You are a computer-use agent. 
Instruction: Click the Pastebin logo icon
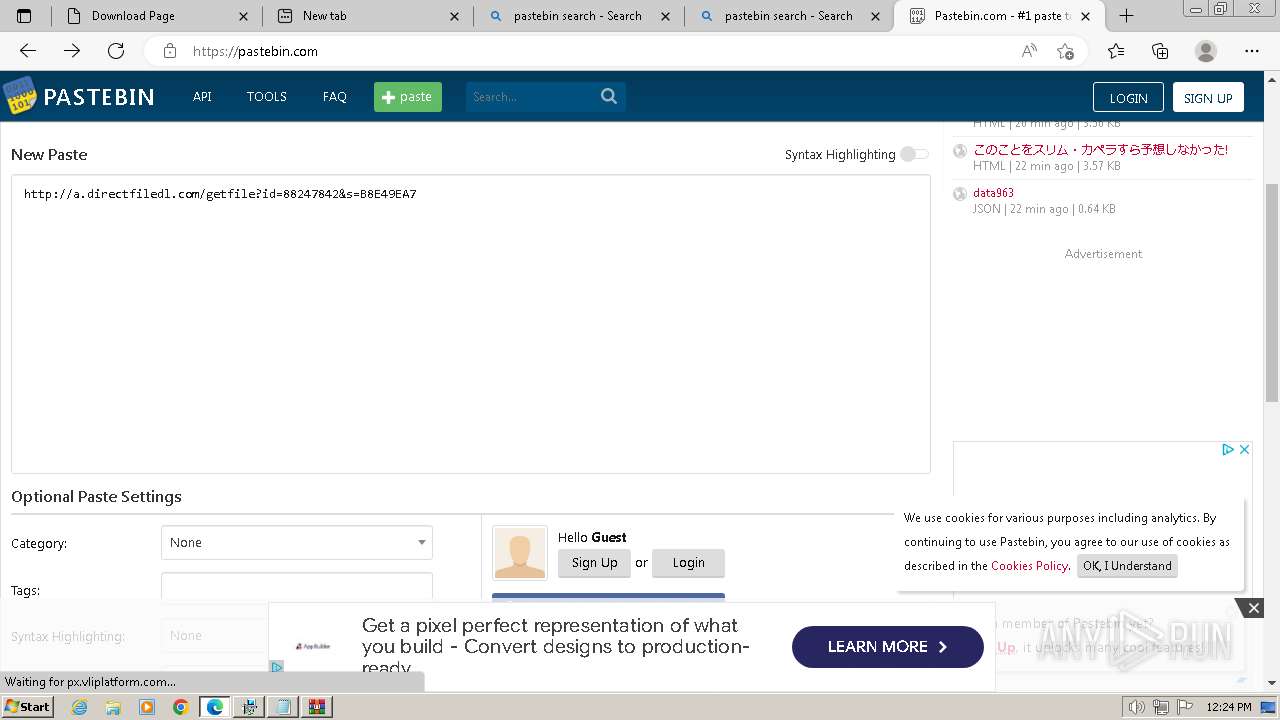click(x=20, y=96)
